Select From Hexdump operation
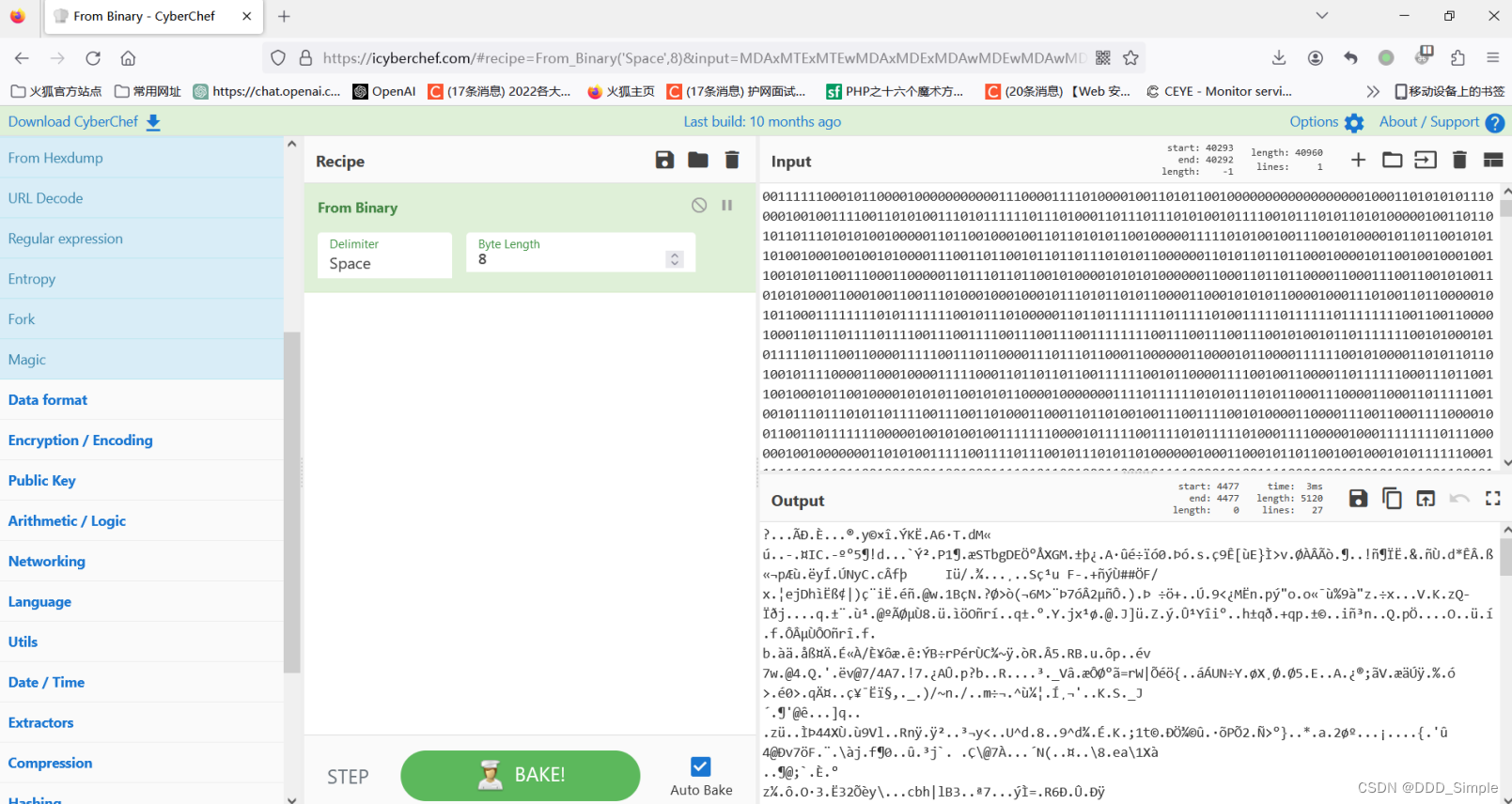This screenshot has height=804, width=1512. point(141,158)
